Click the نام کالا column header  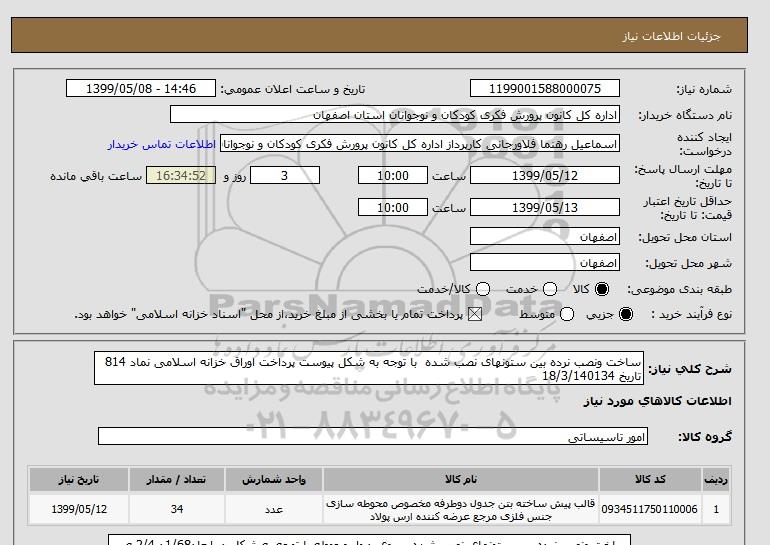click(x=461, y=479)
